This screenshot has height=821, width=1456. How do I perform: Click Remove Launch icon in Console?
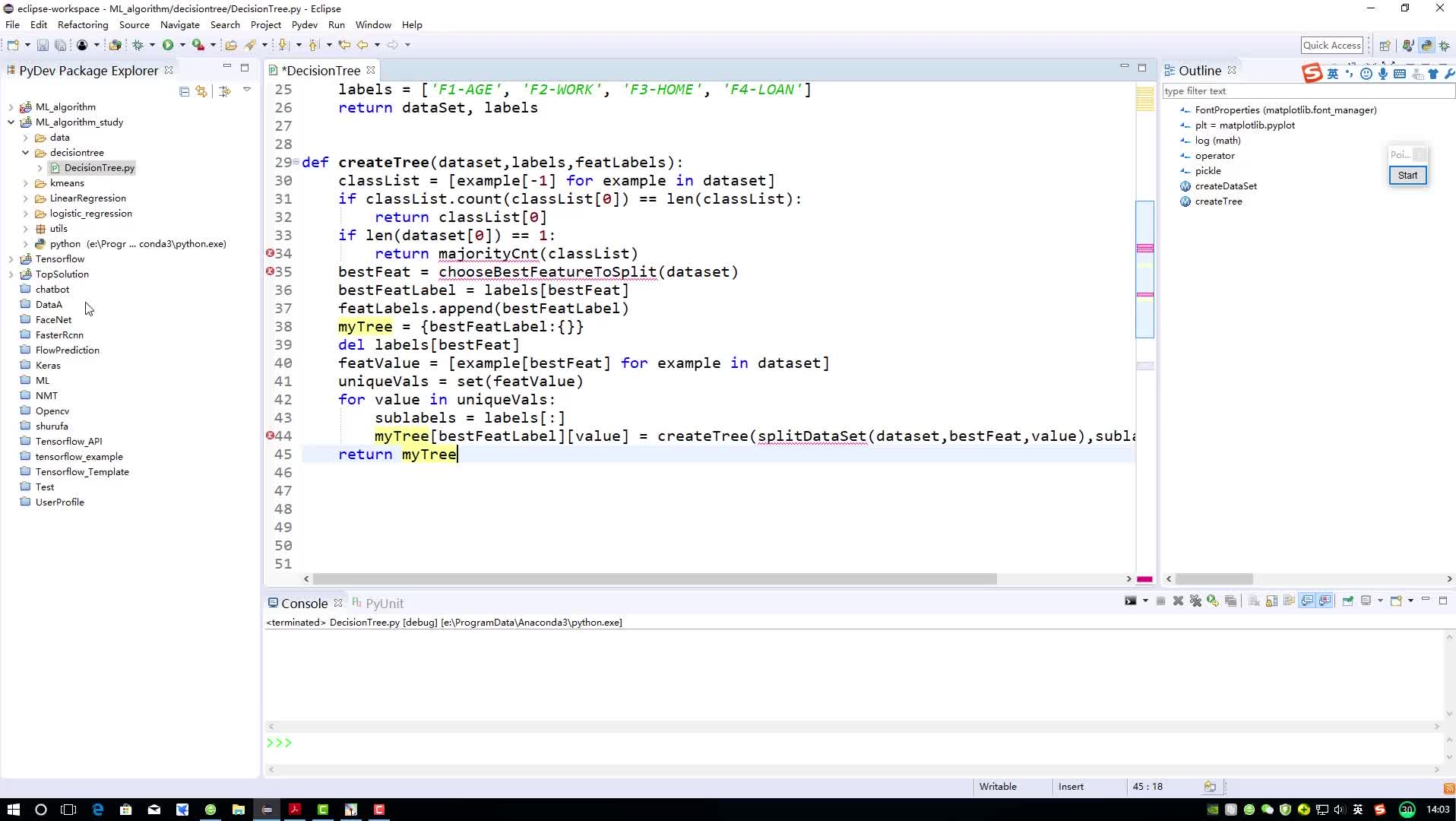1178,601
